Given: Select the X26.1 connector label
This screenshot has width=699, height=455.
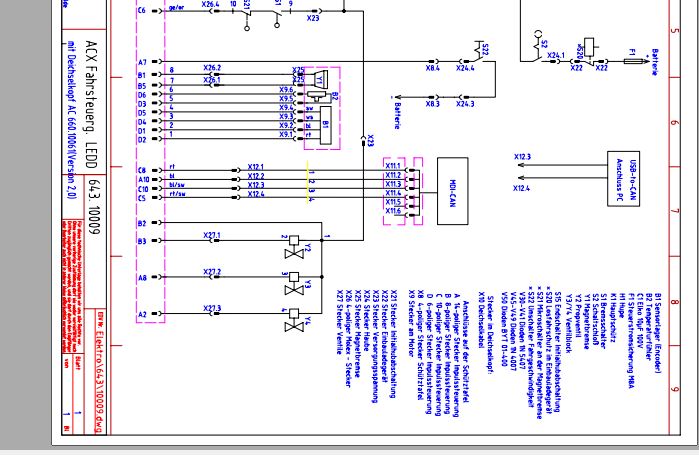Looking at the screenshot, I should click(212, 80).
